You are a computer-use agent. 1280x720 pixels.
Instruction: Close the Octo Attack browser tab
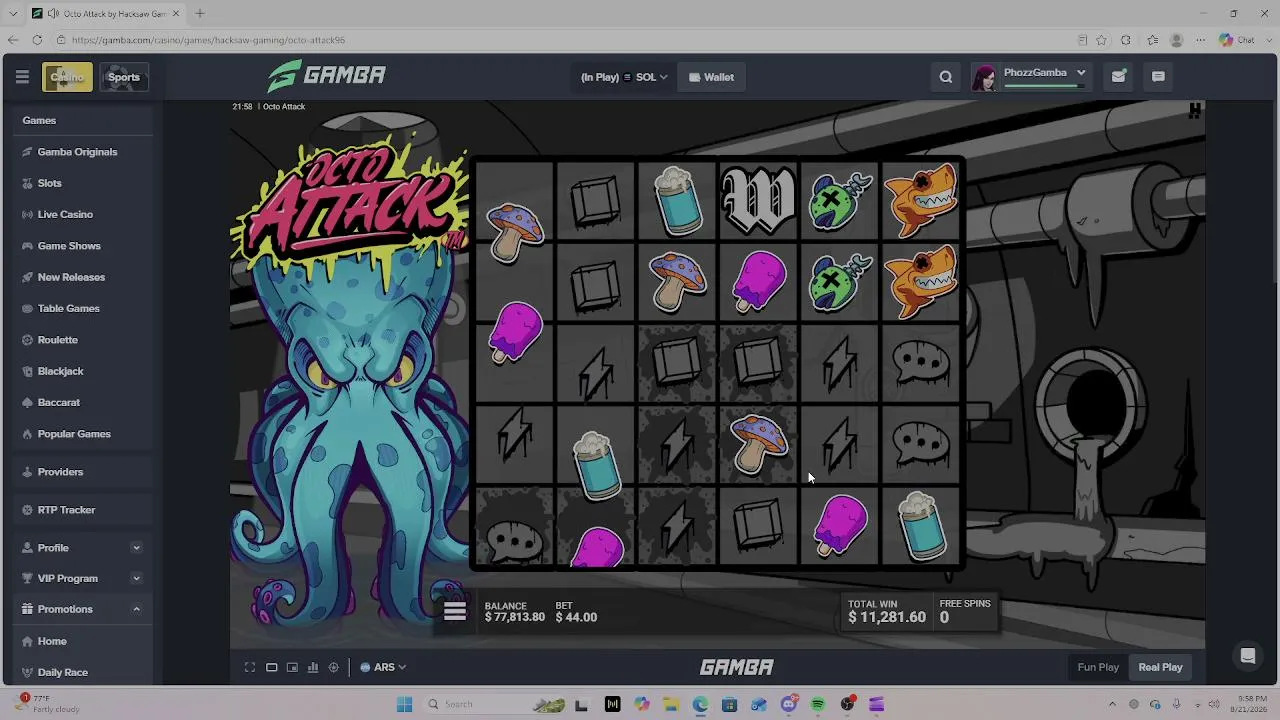coord(176,14)
